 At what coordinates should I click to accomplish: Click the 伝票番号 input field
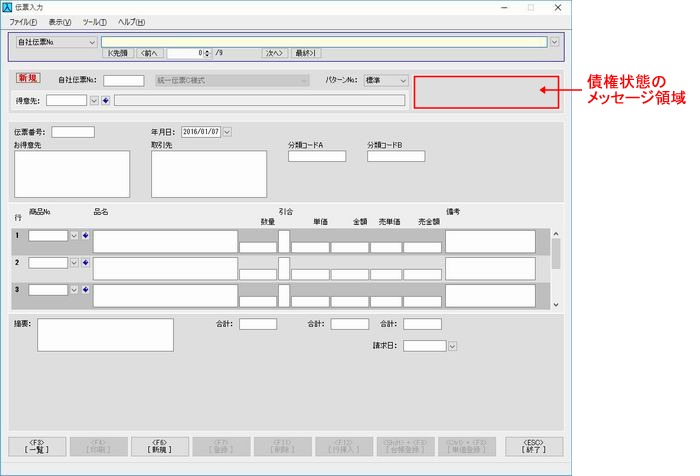click(x=73, y=131)
